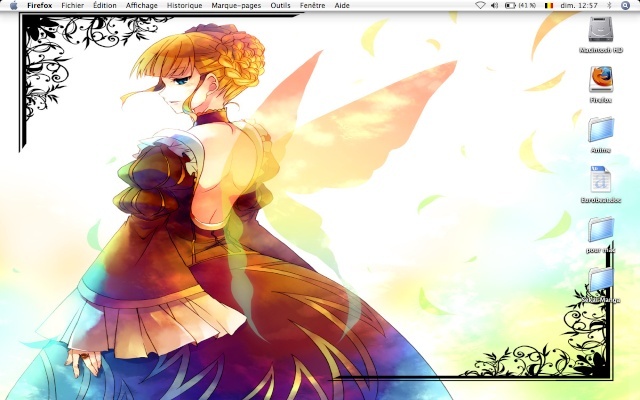Select the Sekai-Manga folder icon

pyautogui.click(x=601, y=280)
